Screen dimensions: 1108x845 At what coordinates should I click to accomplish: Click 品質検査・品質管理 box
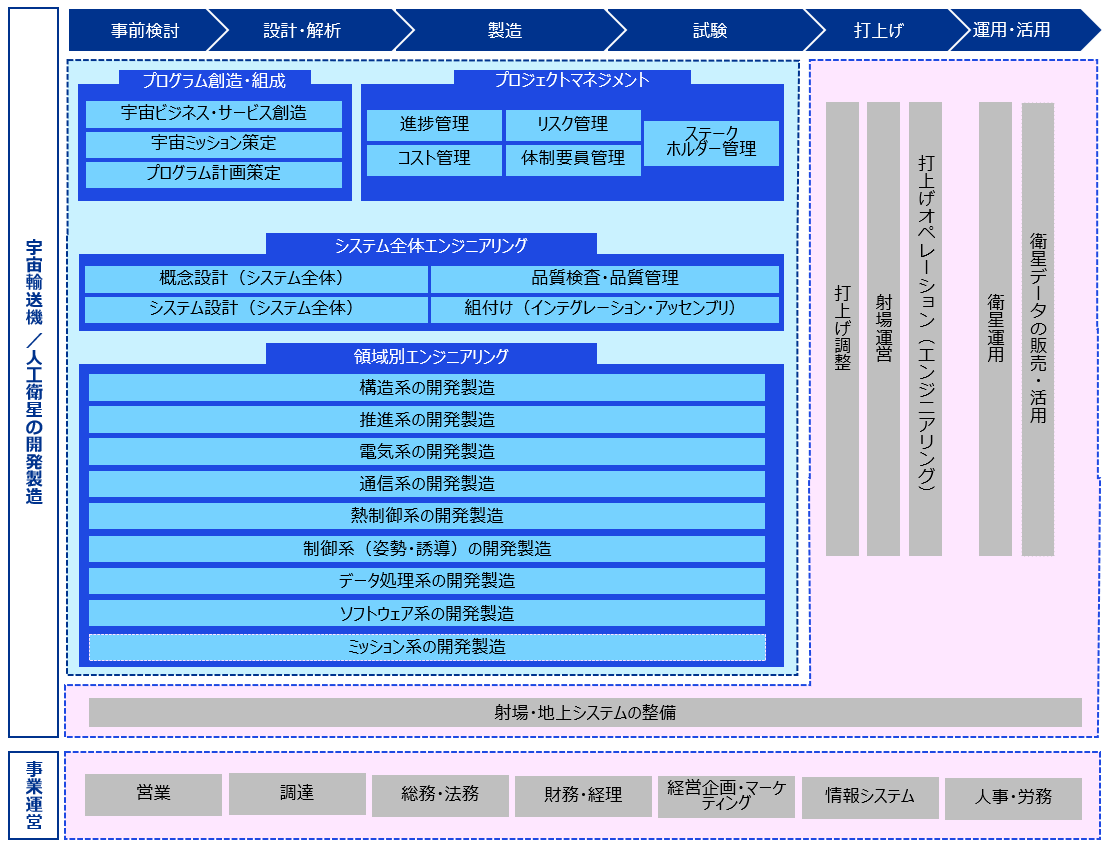click(x=605, y=279)
